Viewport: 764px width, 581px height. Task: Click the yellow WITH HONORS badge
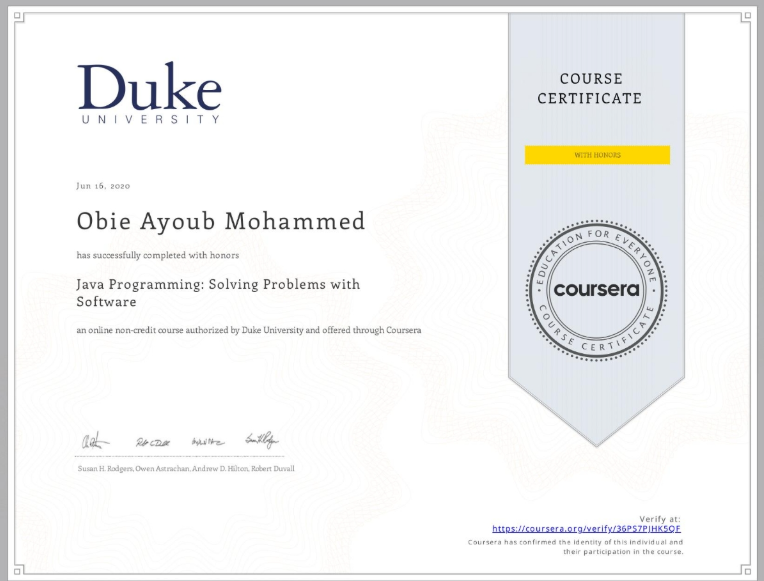point(597,155)
